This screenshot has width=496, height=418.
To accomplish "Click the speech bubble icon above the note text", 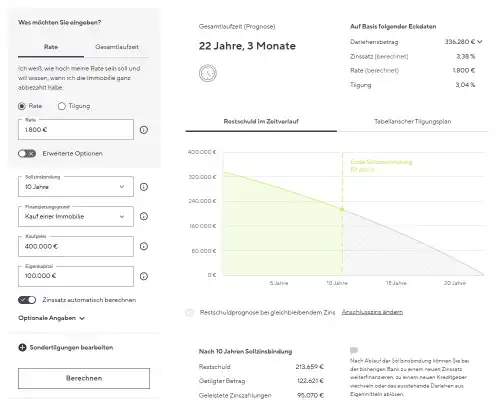I will click(x=354, y=350).
